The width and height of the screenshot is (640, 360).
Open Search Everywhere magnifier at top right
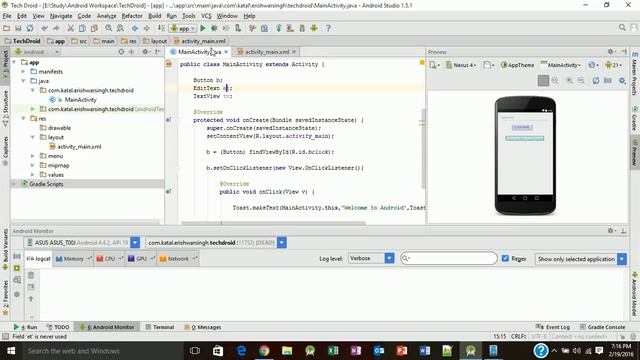click(622, 27)
